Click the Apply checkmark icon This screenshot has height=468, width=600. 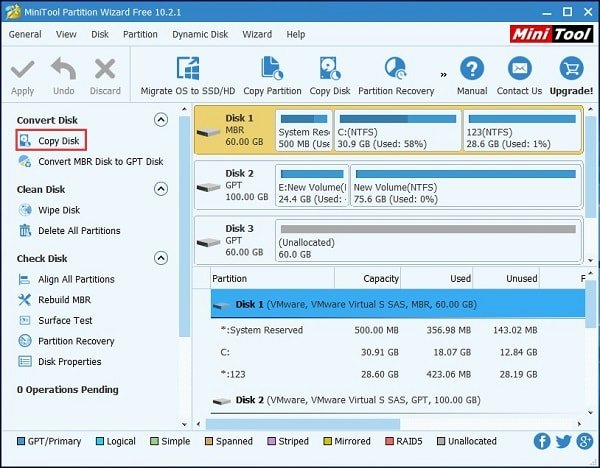[23, 69]
